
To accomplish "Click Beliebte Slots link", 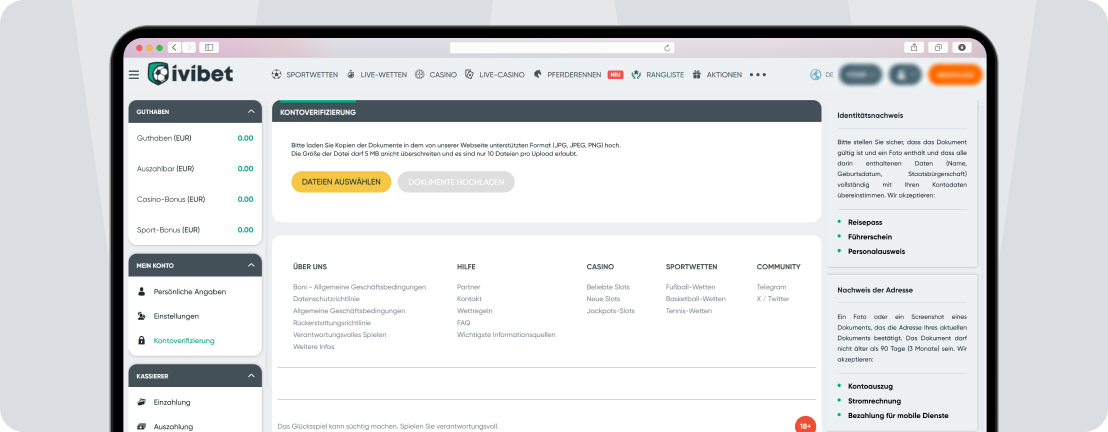I will point(608,287).
